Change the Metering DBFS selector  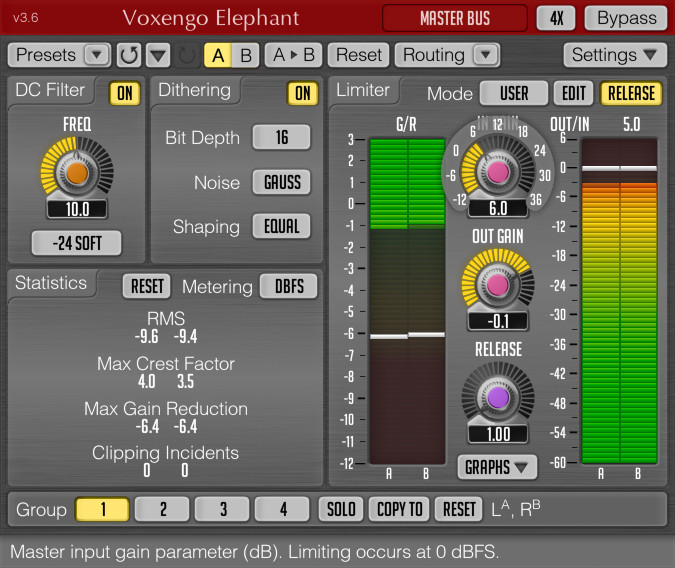point(289,286)
